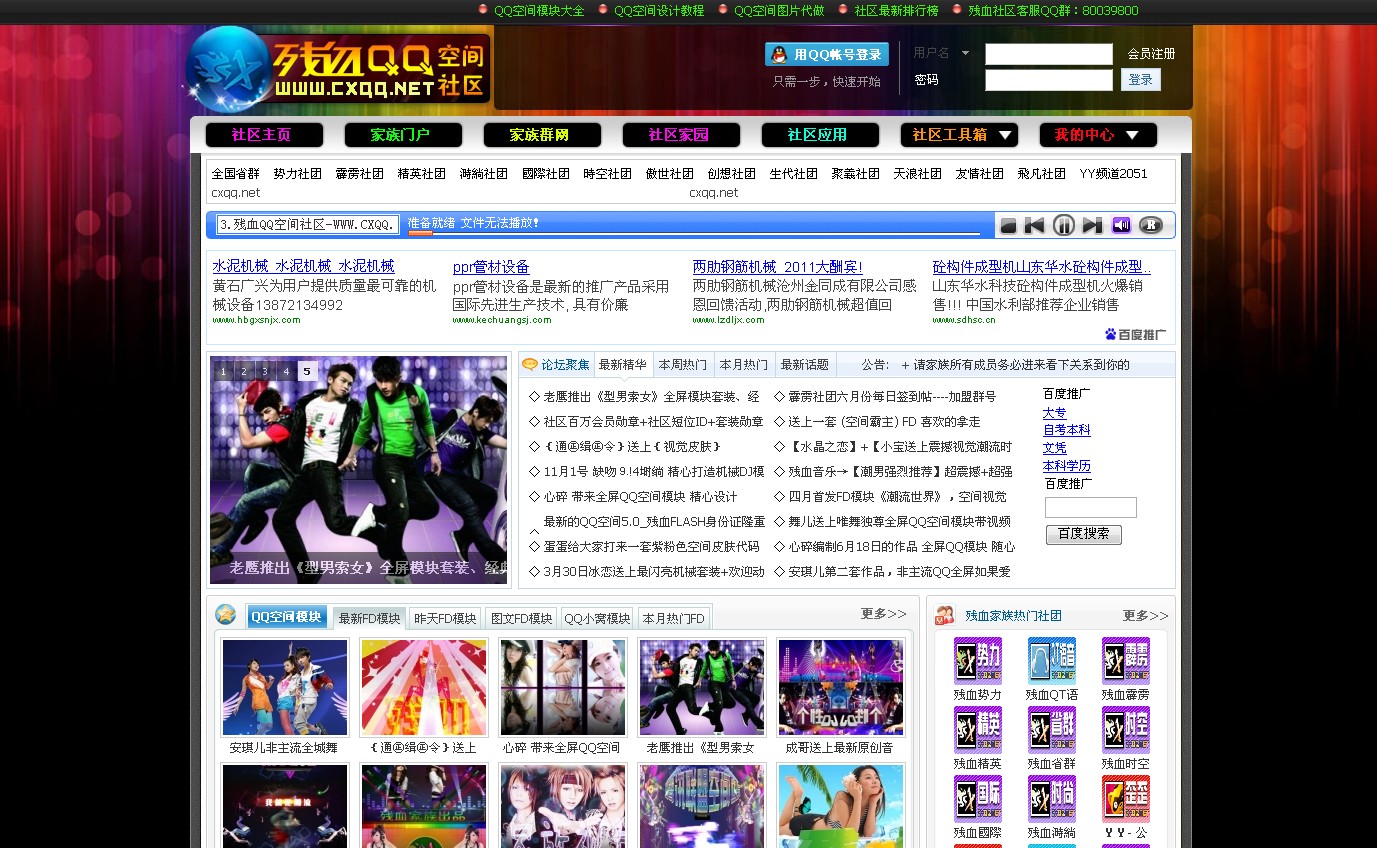The width and height of the screenshot is (1377, 848).
Task: Open 家族群网 in navigation bar
Action: point(542,135)
